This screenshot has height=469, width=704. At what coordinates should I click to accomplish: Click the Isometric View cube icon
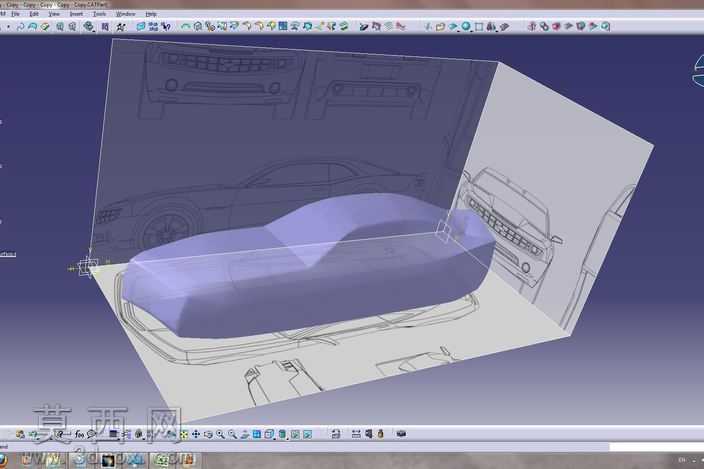[x=269, y=434]
